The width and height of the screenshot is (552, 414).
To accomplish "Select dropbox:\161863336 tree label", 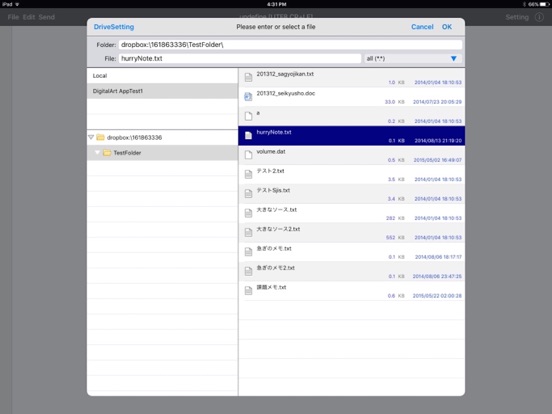I will click(134, 138).
